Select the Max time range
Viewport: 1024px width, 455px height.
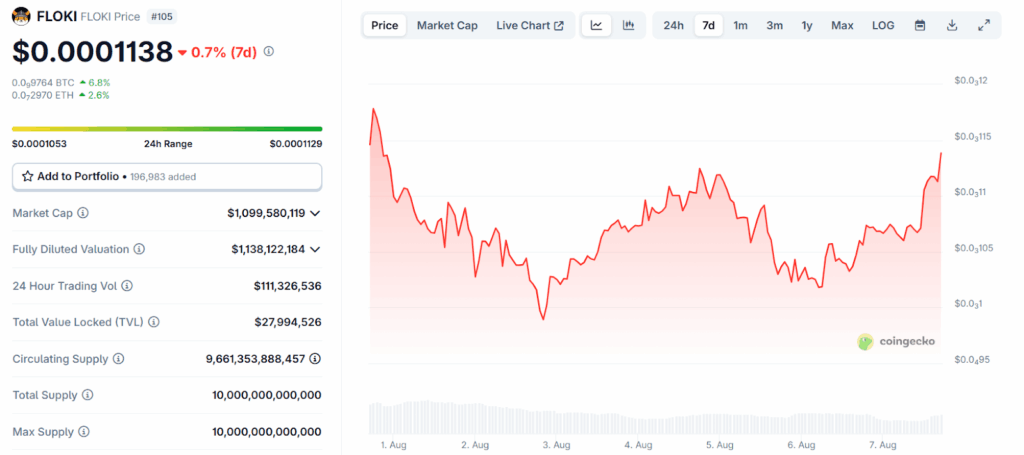tap(842, 25)
